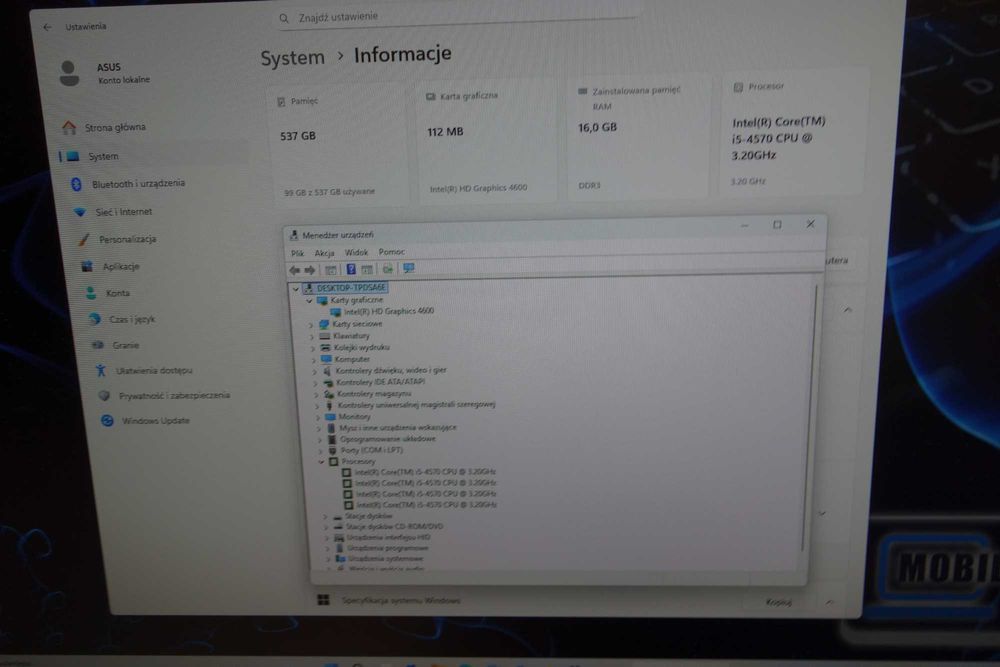Click the ASUS account avatar
1000x667 pixels.
tap(70, 73)
